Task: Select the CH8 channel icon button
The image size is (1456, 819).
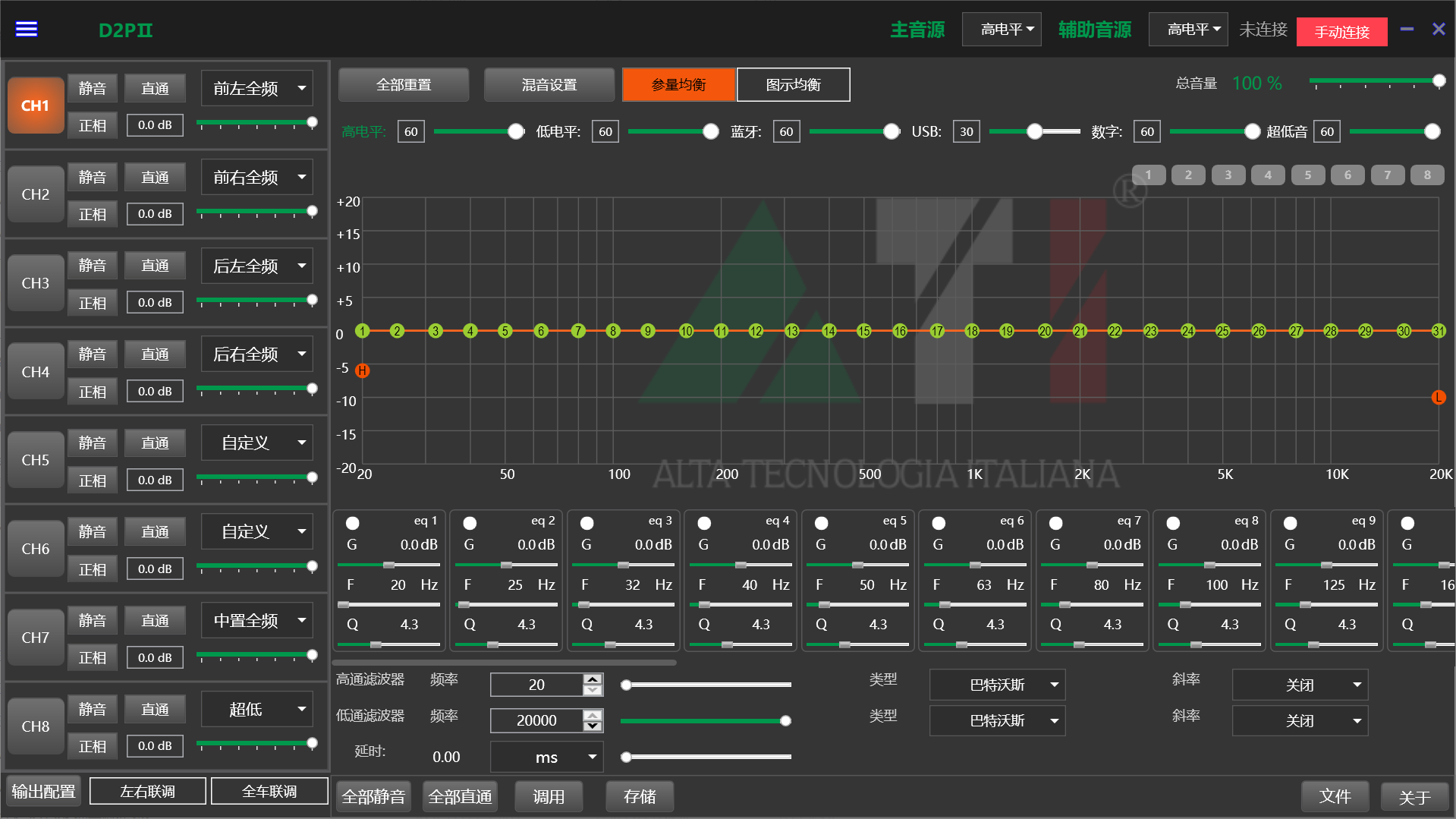Action: point(35,726)
